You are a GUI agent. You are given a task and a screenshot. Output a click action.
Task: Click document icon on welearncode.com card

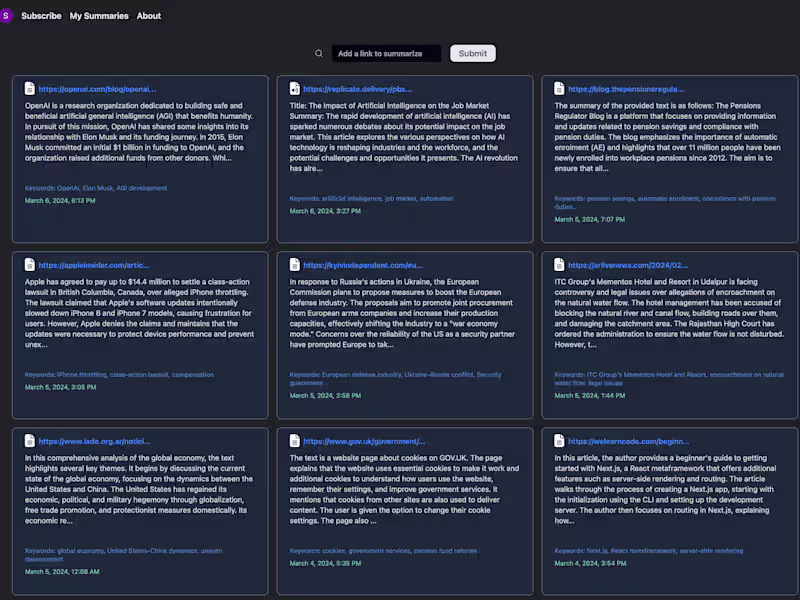(559, 440)
